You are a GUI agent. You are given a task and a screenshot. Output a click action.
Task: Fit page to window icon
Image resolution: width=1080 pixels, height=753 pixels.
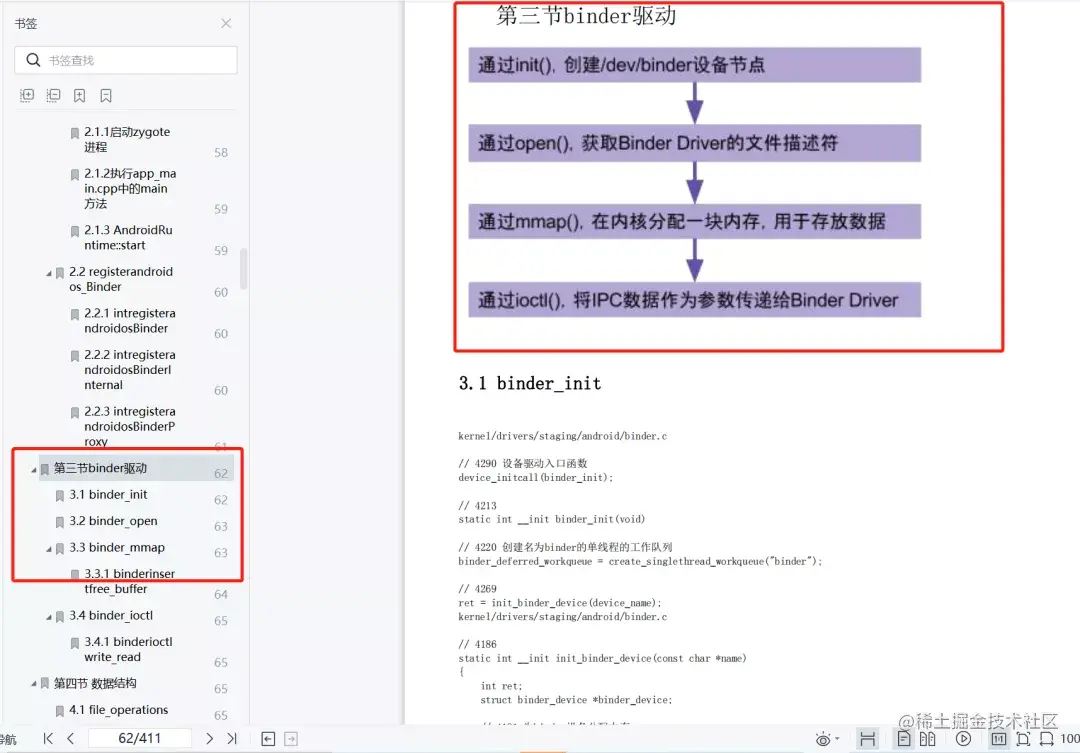pos(1024,739)
